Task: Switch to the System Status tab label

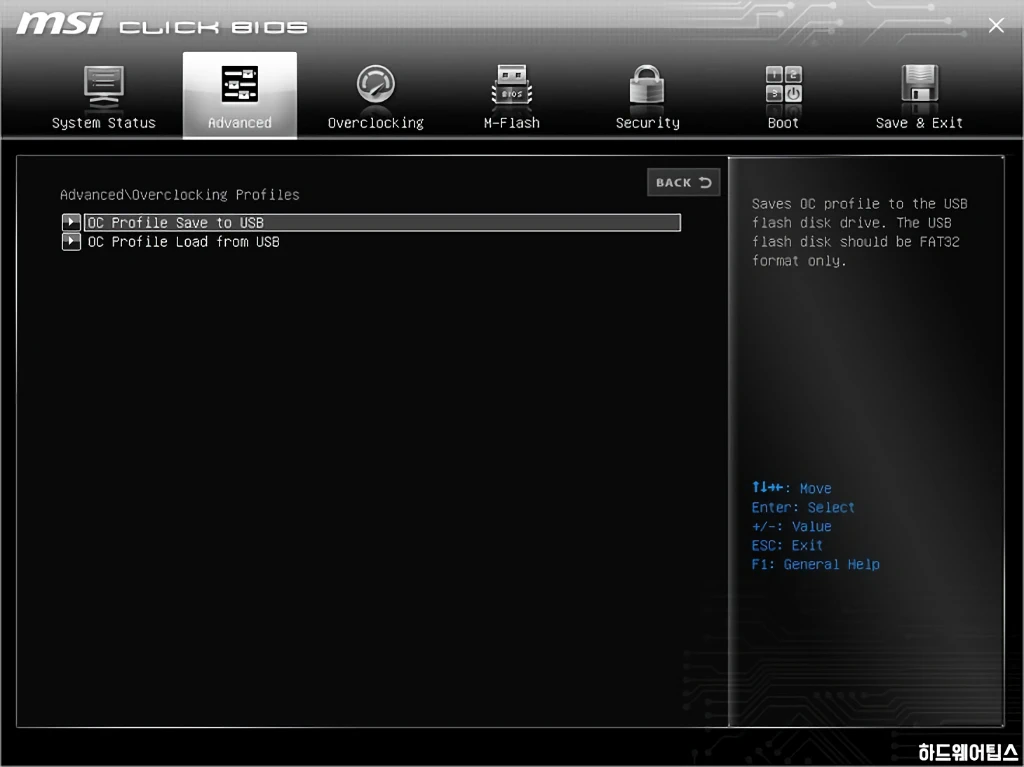Action: click(x=104, y=123)
